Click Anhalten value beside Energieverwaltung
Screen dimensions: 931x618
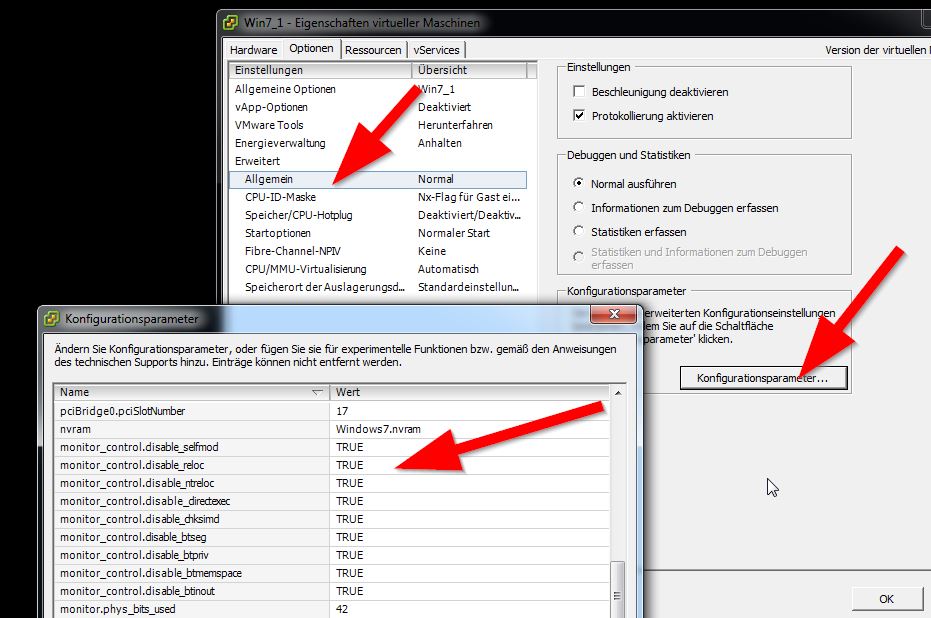[440, 143]
